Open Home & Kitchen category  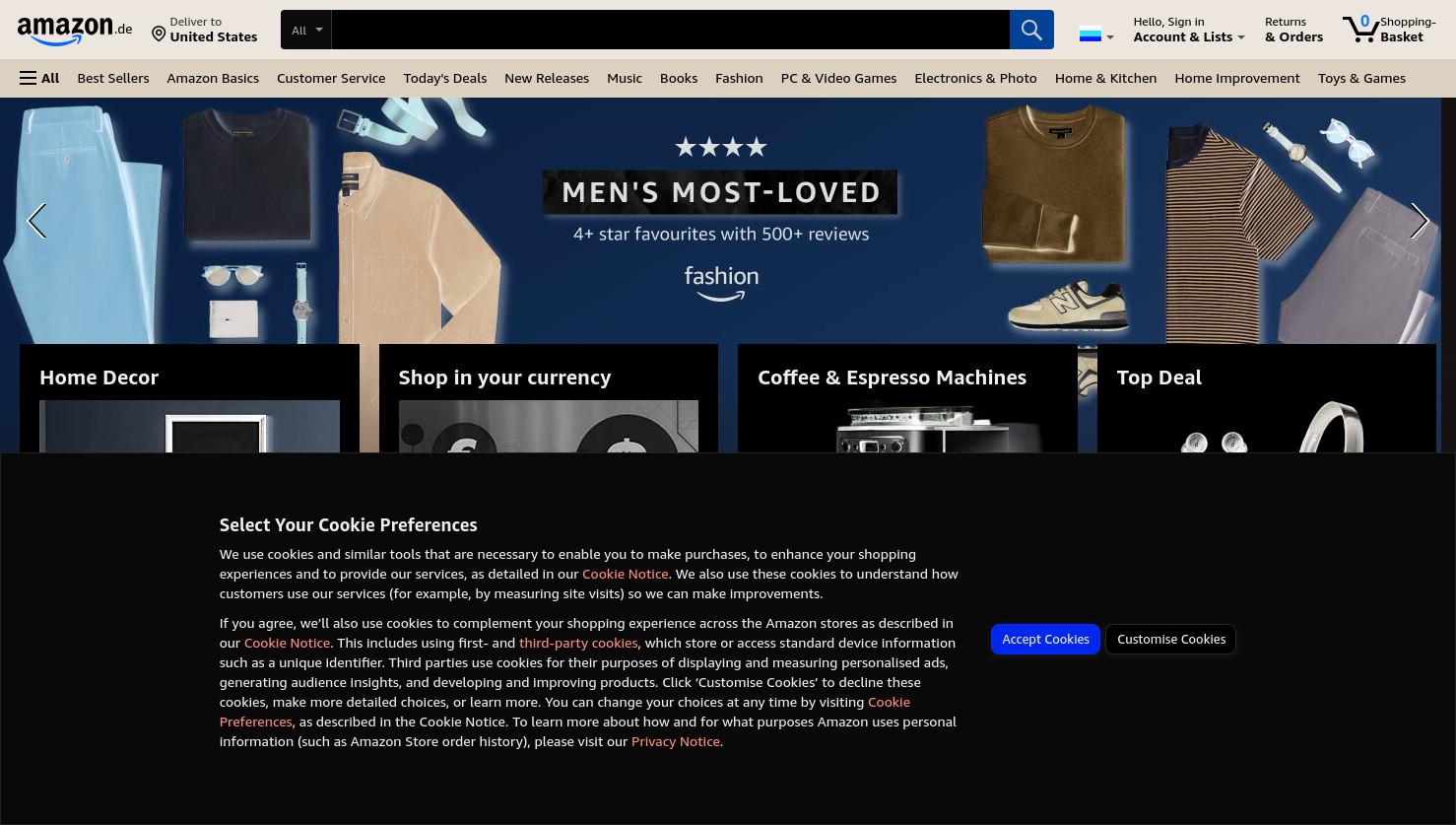click(x=1105, y=78)
